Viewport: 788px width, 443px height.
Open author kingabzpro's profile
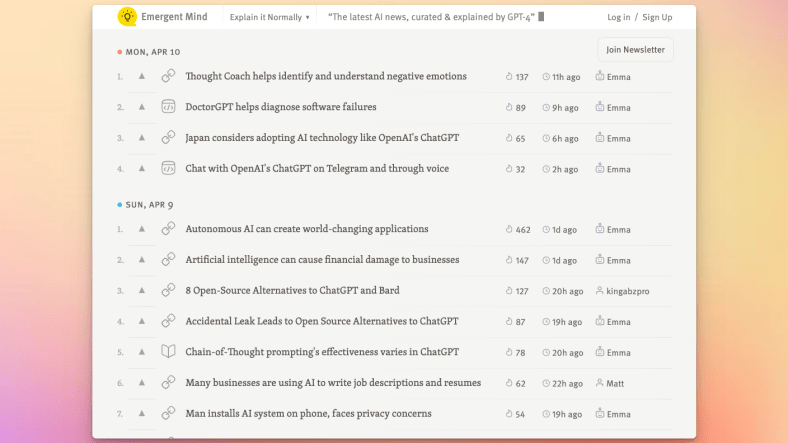(x=626, y=291)
